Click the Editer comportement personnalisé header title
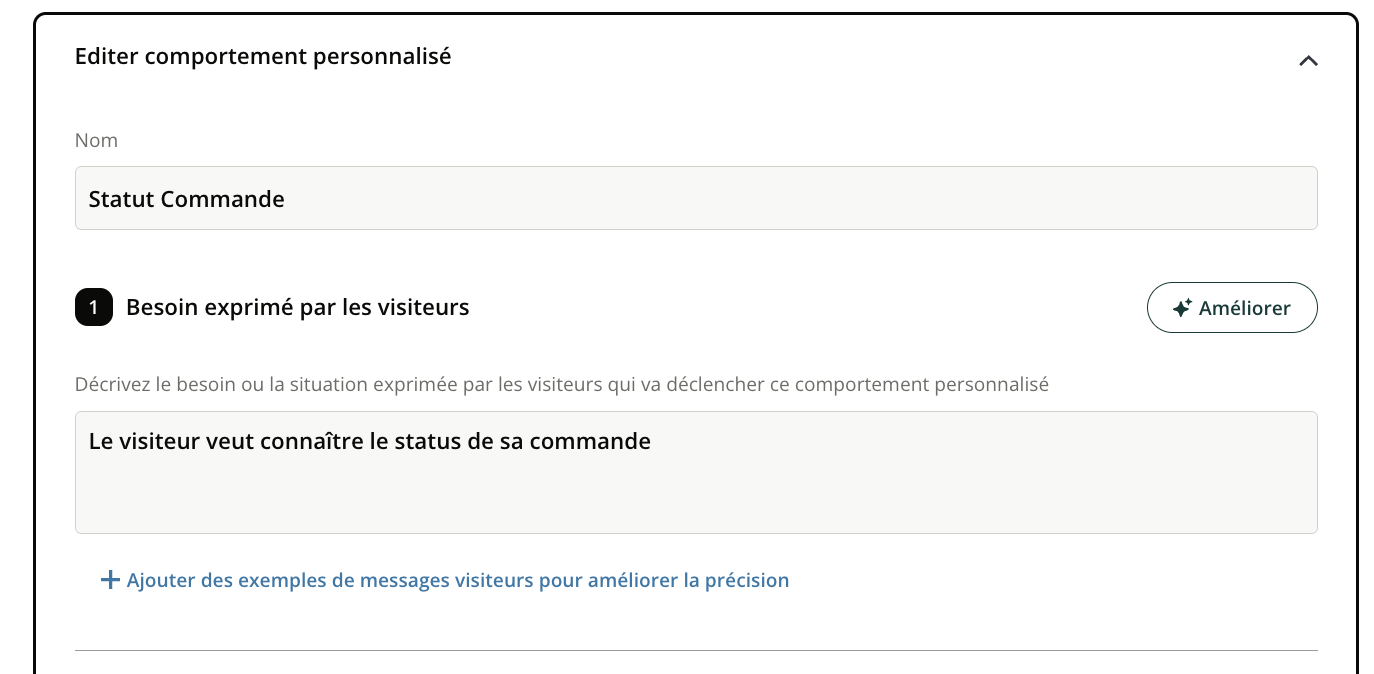Viewport: 1374px width, 674px height. click(x=263, y=57)
